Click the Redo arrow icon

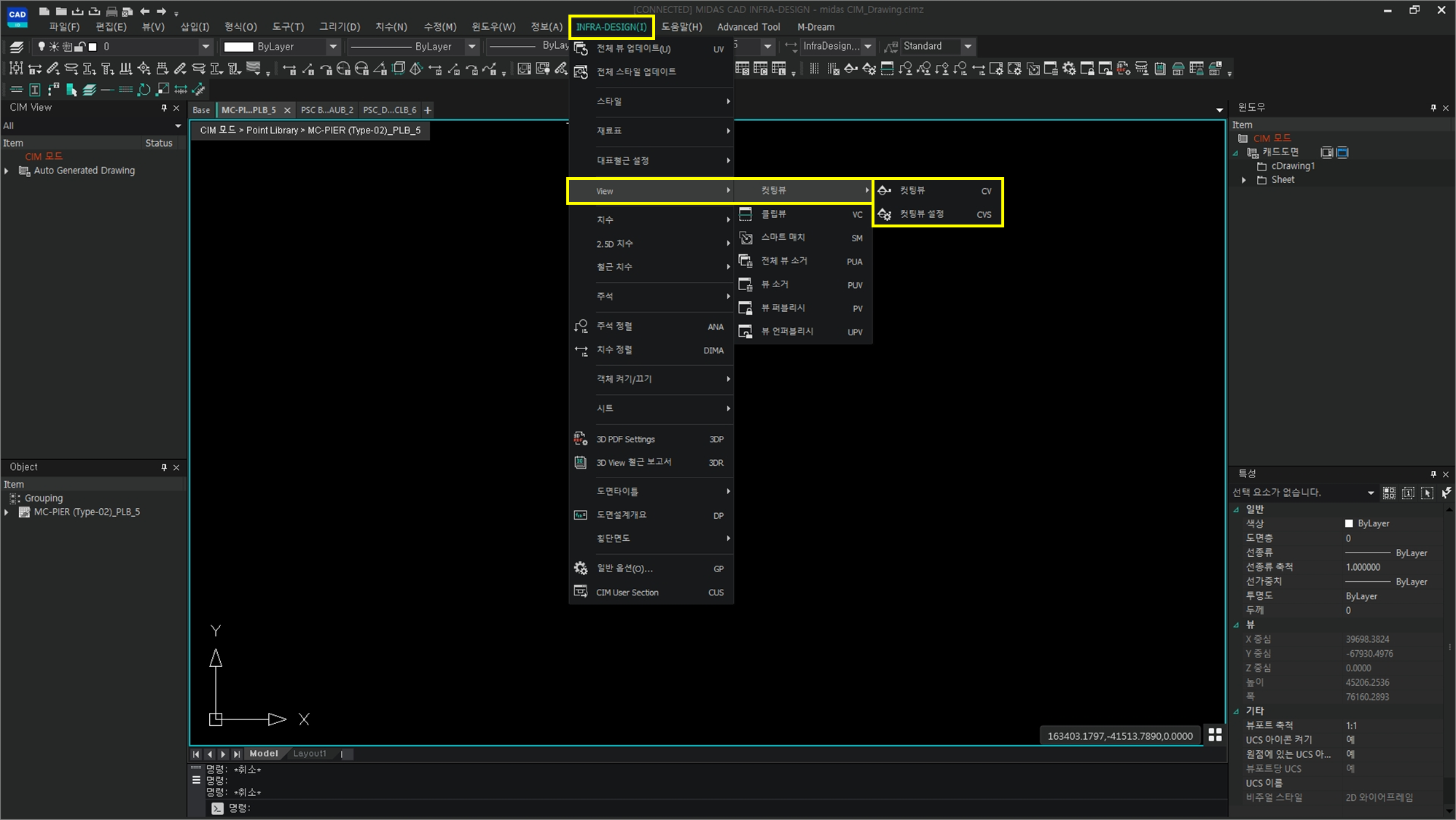pyautogui.click(x=162, y=11)
